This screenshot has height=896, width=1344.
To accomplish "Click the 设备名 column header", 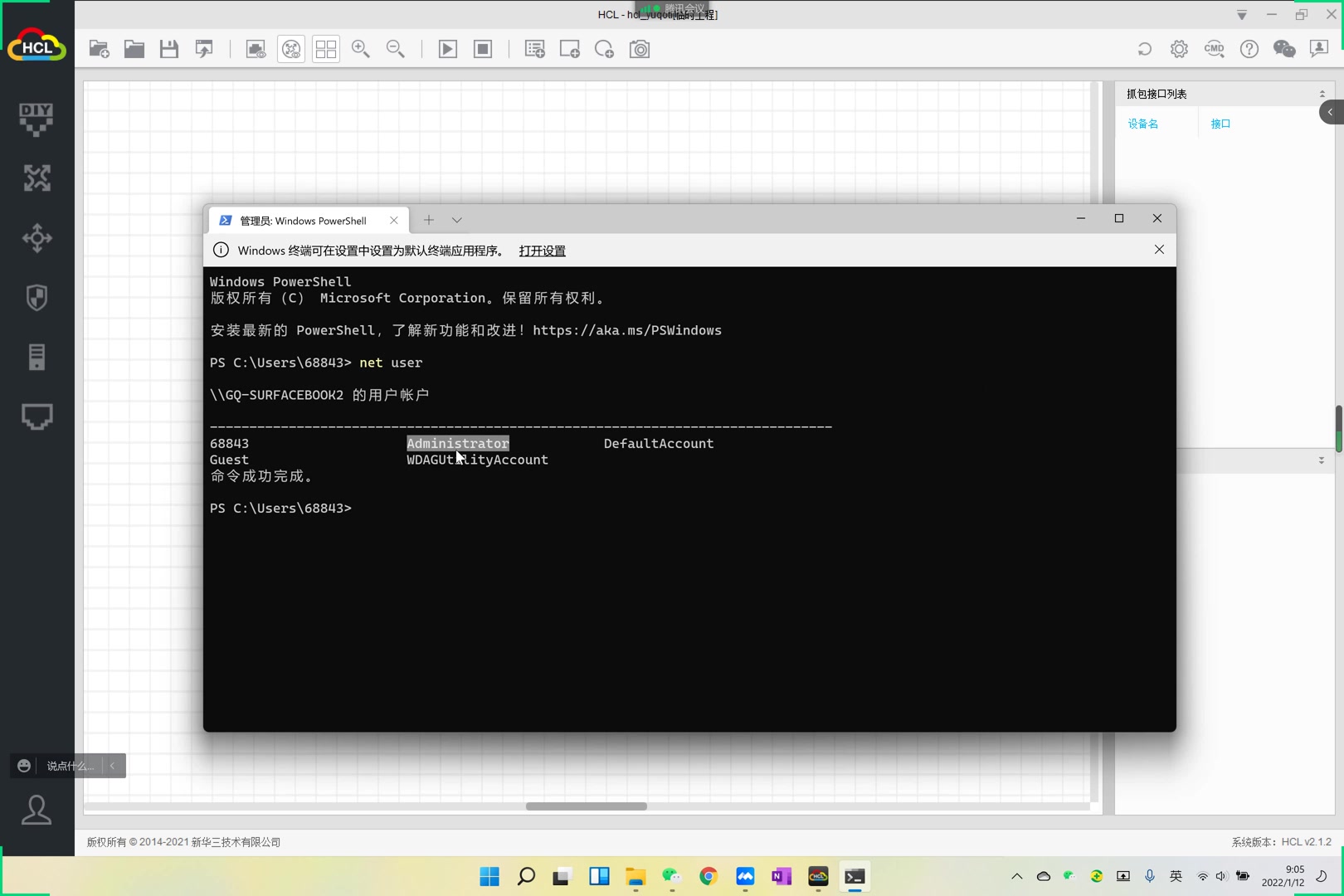I will 1143,124.
